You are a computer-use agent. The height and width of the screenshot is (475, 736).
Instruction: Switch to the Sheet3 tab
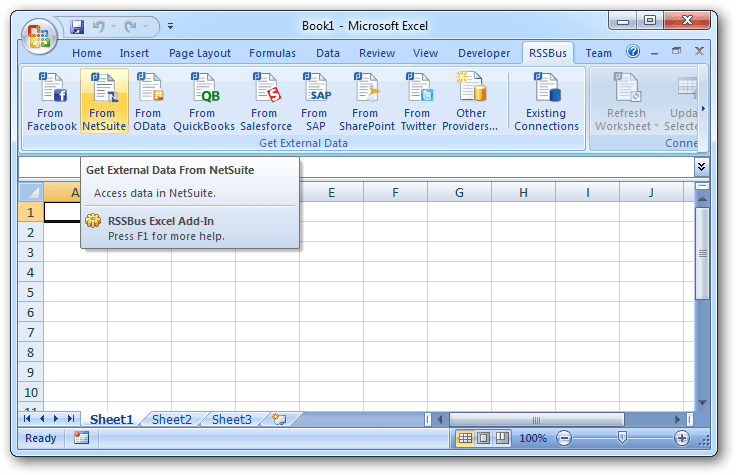(232, 419)
